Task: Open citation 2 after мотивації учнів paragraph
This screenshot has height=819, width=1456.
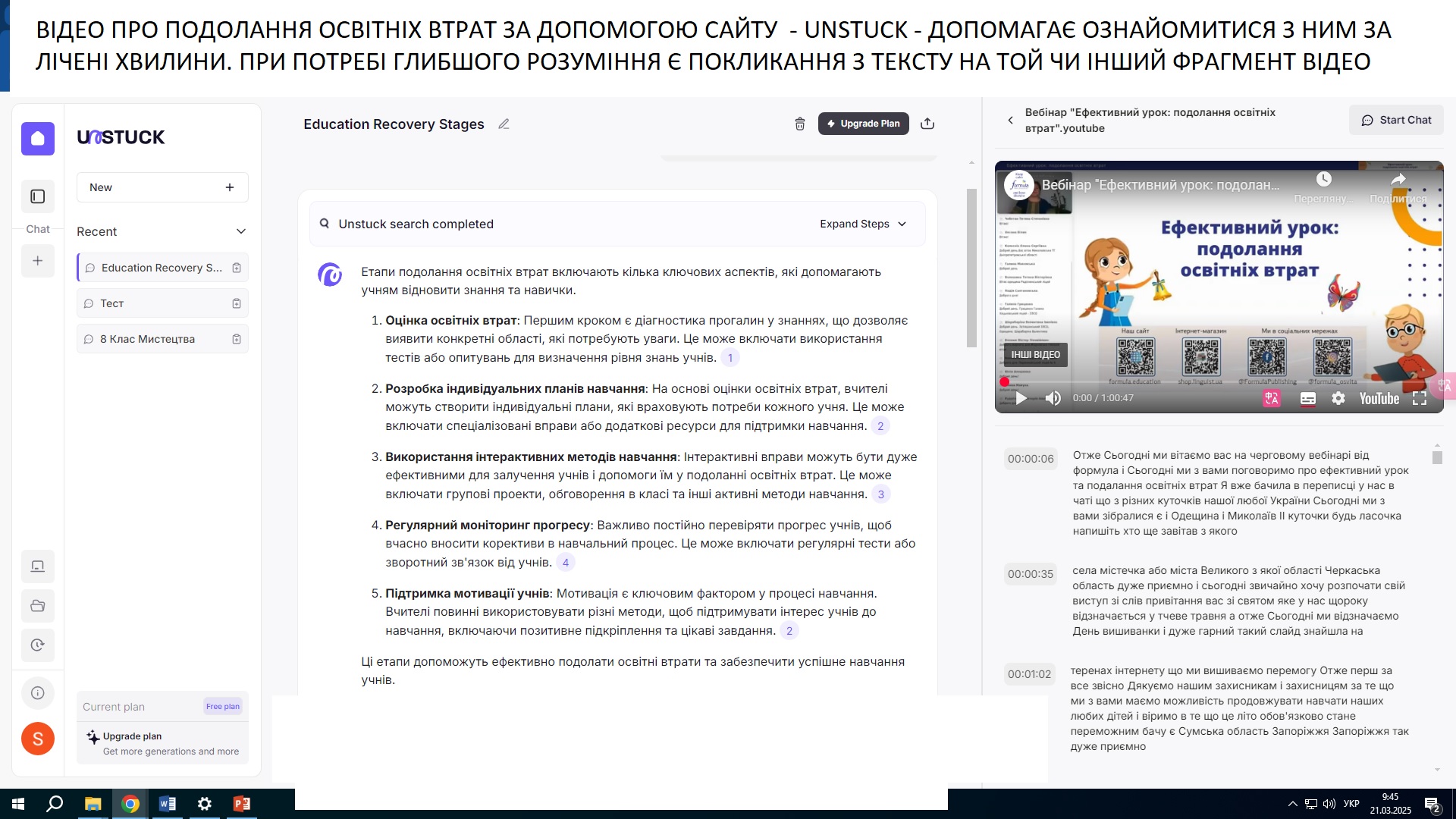Action: (789, 631)
